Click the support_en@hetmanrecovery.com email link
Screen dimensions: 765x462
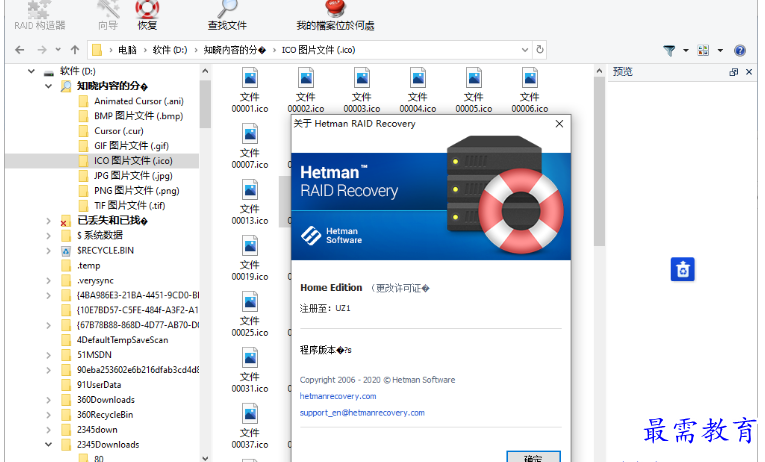click(362, 413)
